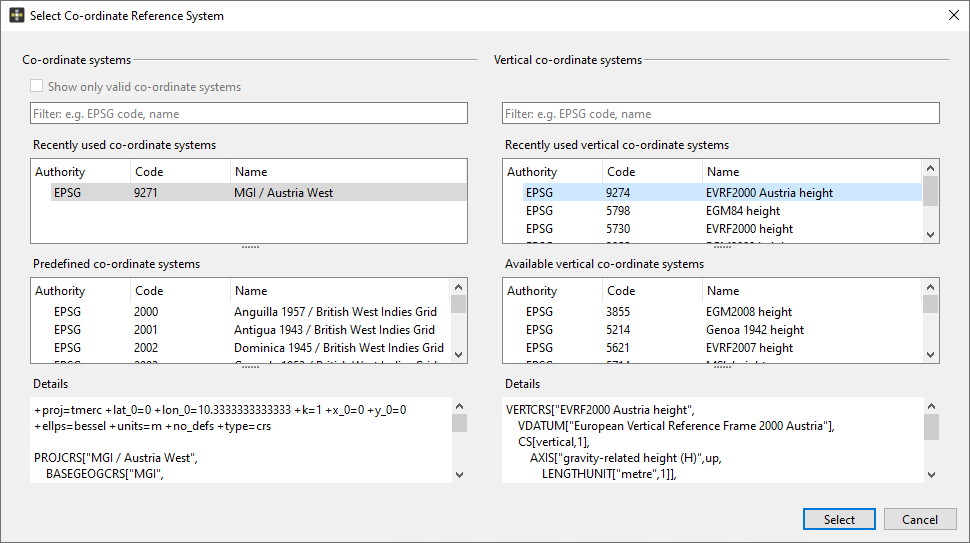
Task: Sort predefined systems by Authority header
Action: click(80, 291)
